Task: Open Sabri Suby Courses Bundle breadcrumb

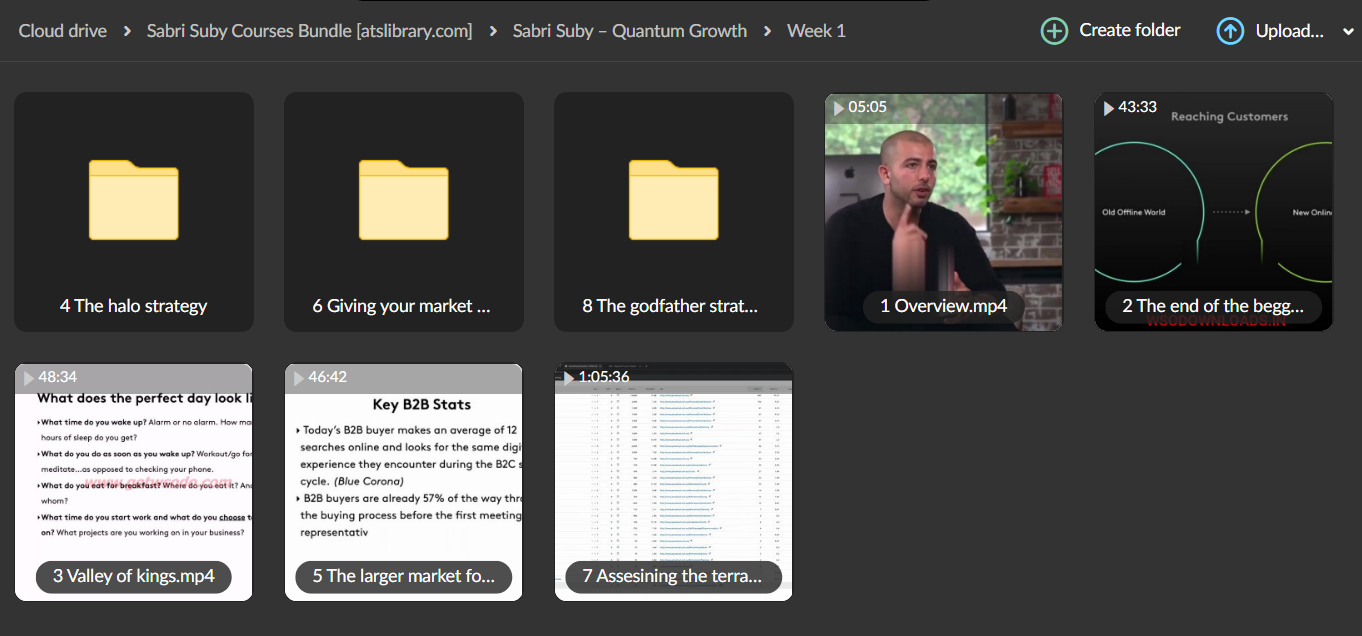Action: point(310,31)
